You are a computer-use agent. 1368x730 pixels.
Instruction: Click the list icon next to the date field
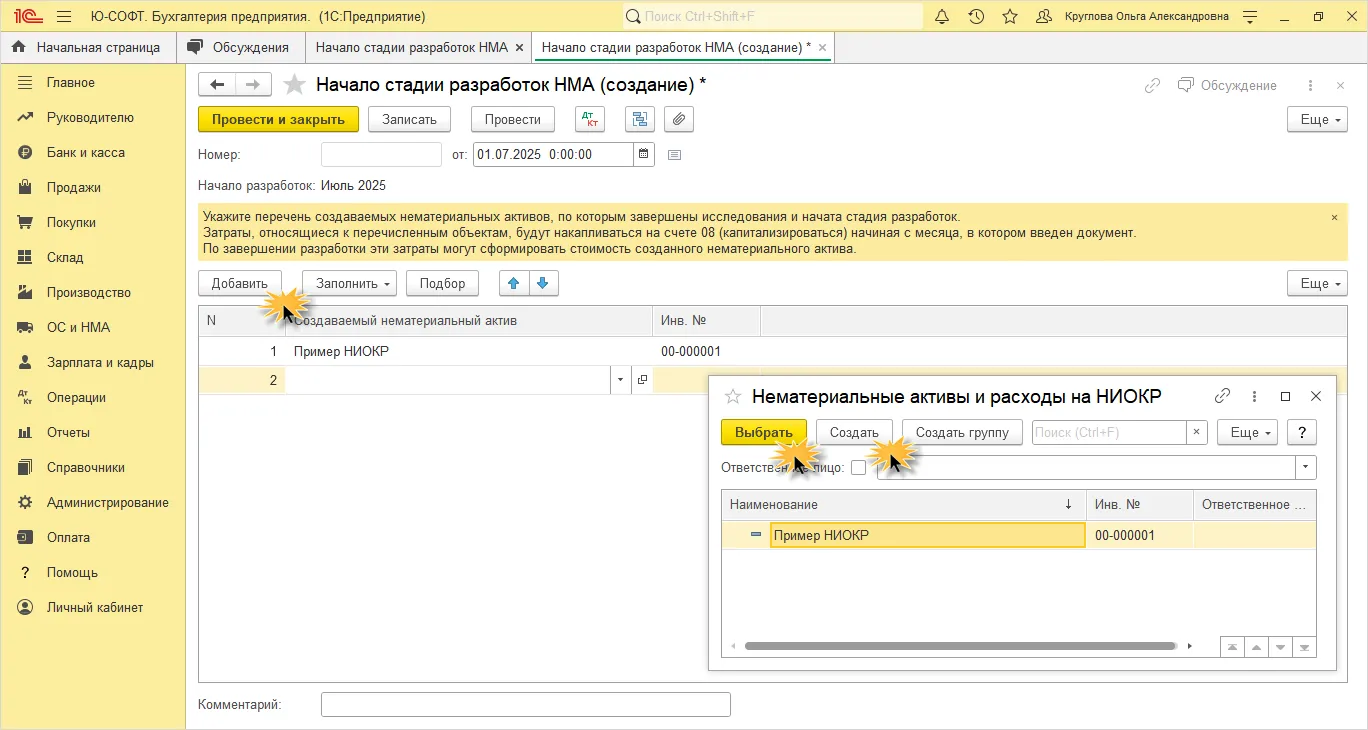point(674,155)
